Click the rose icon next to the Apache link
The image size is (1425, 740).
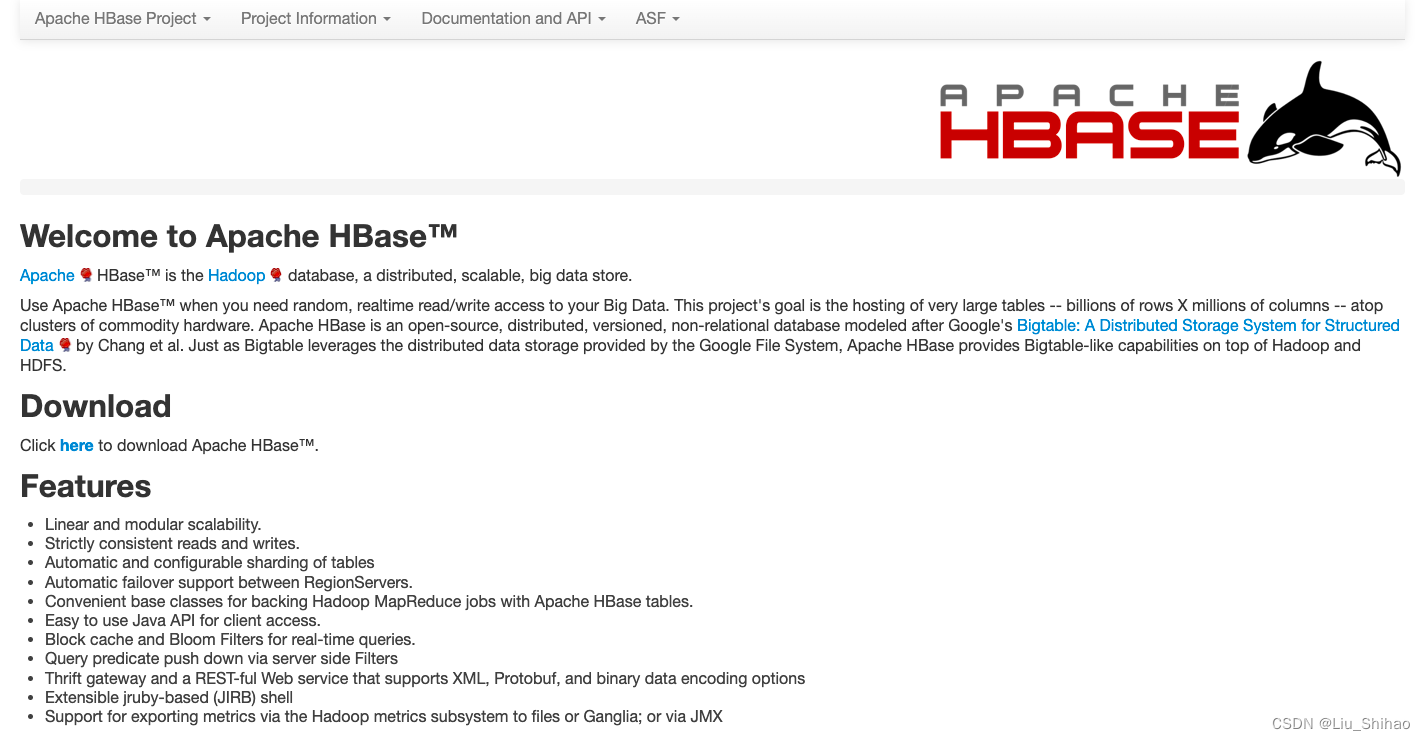(x=86, y=275)
